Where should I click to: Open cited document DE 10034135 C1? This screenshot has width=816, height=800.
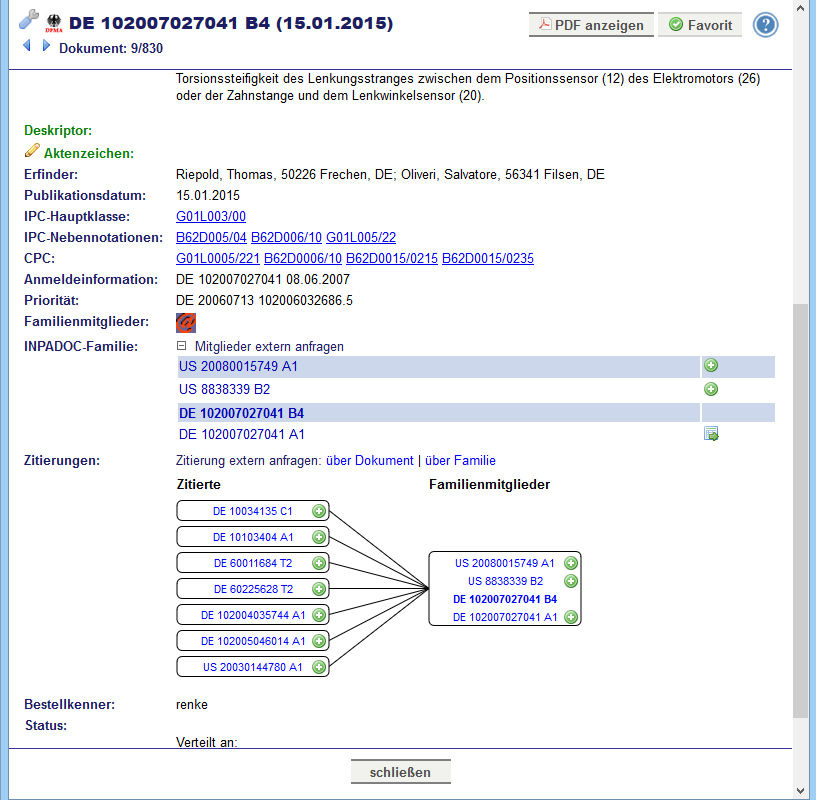point(252,511)
